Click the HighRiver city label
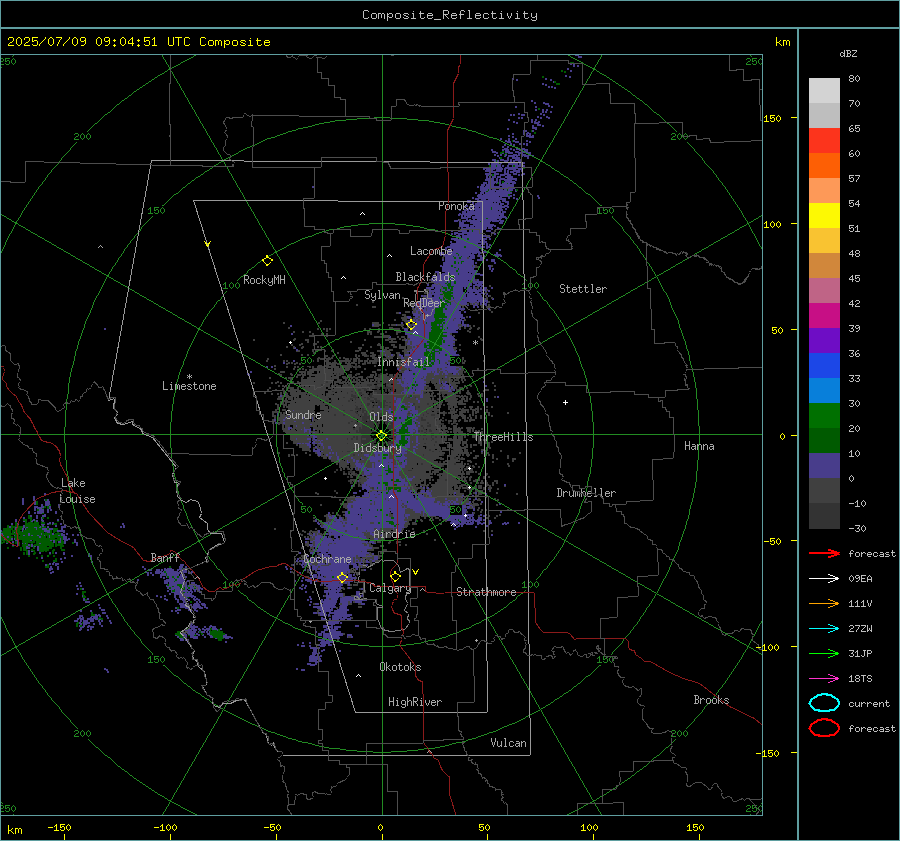The height and width of the screenshot is (841, 900). (415, 702)
